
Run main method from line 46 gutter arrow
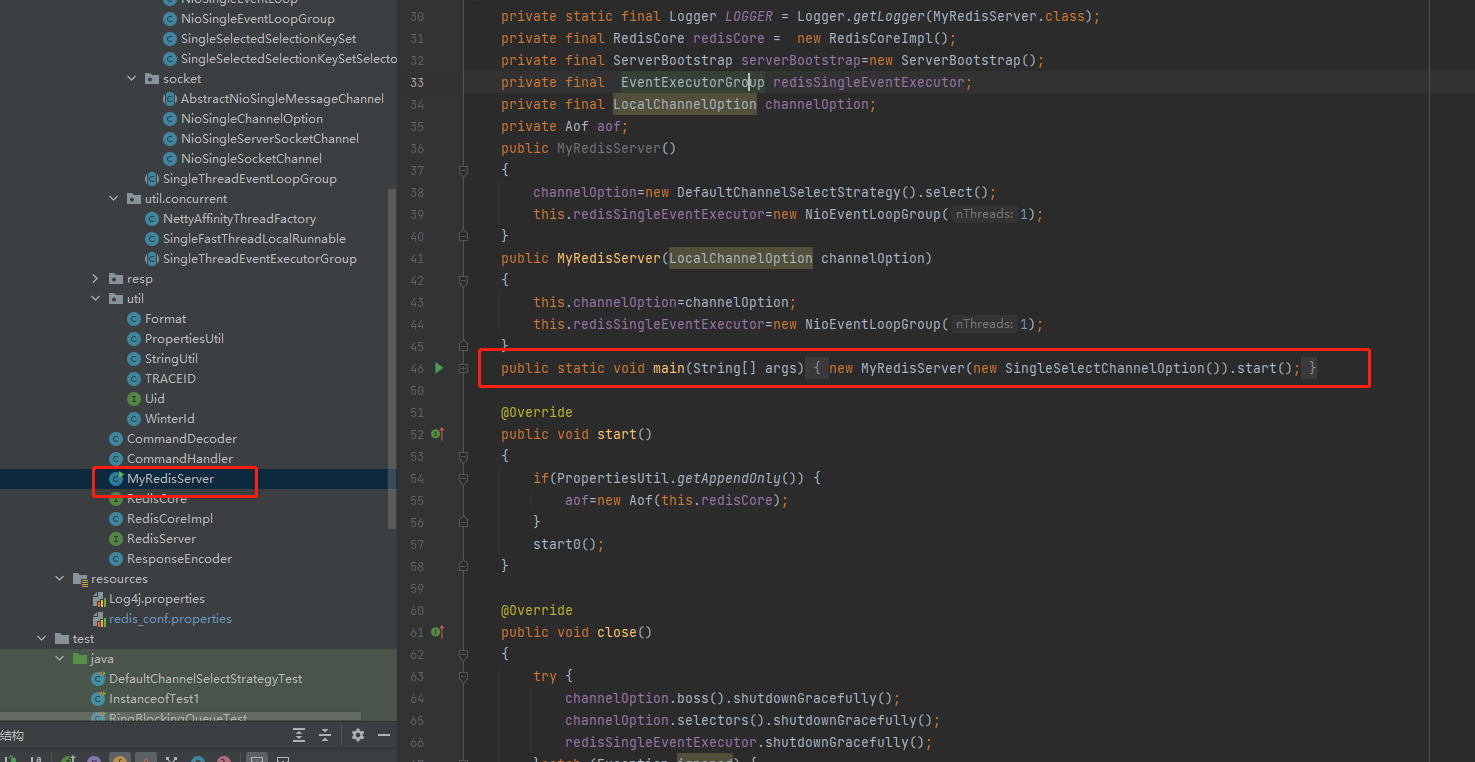tap(438, 368)
